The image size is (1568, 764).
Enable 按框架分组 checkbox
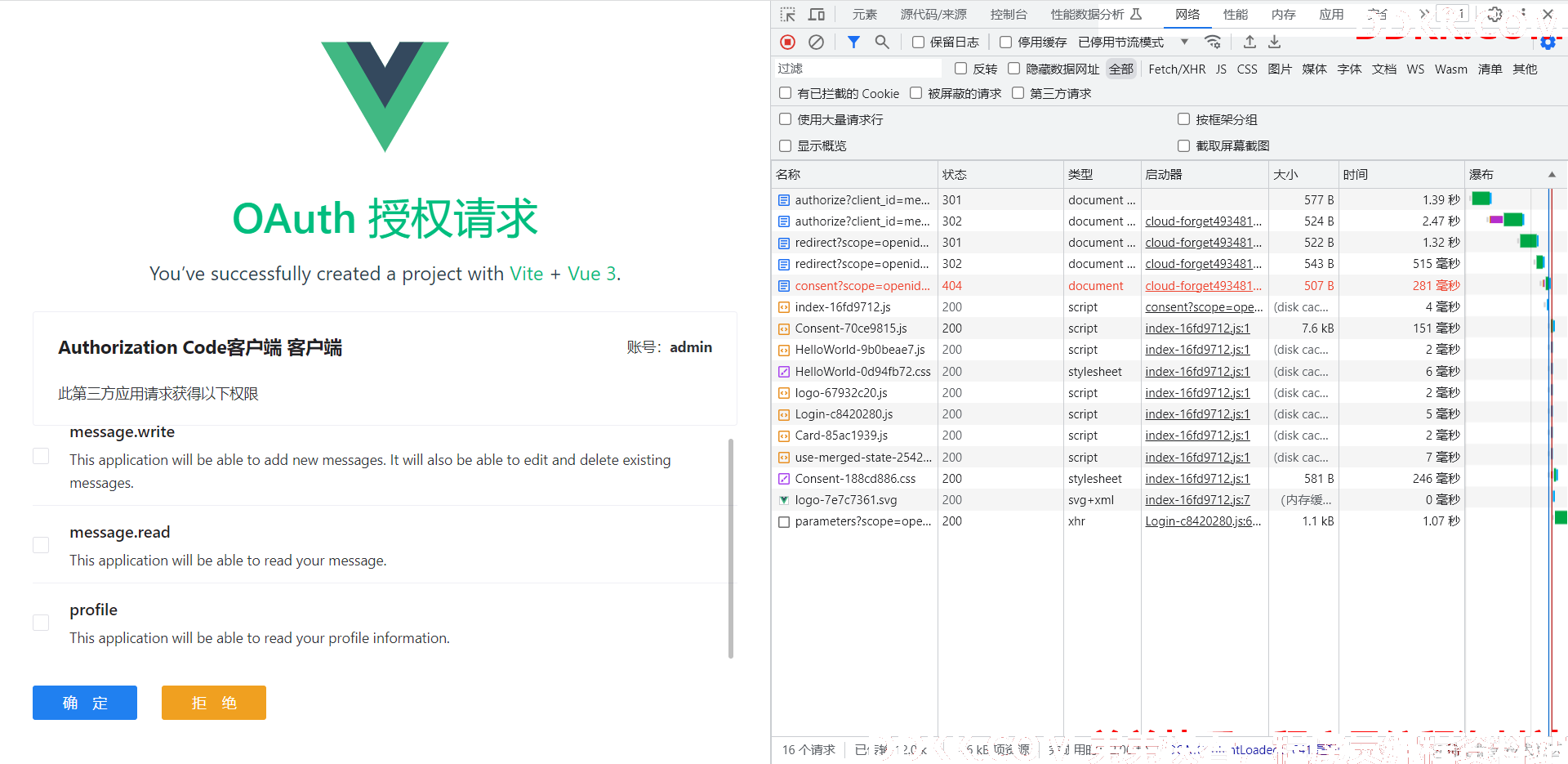(1184, 119)
